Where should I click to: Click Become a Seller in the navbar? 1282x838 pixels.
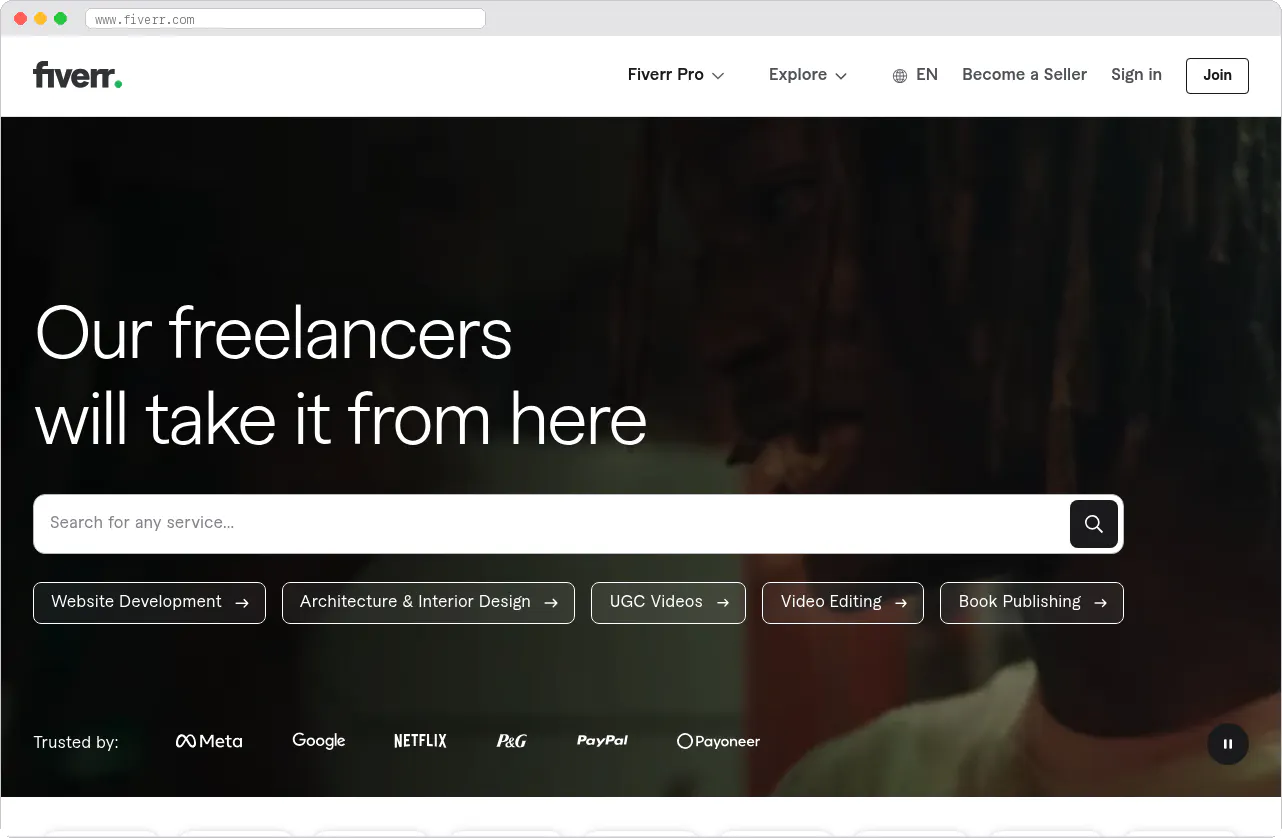[x=1024, y=75]
